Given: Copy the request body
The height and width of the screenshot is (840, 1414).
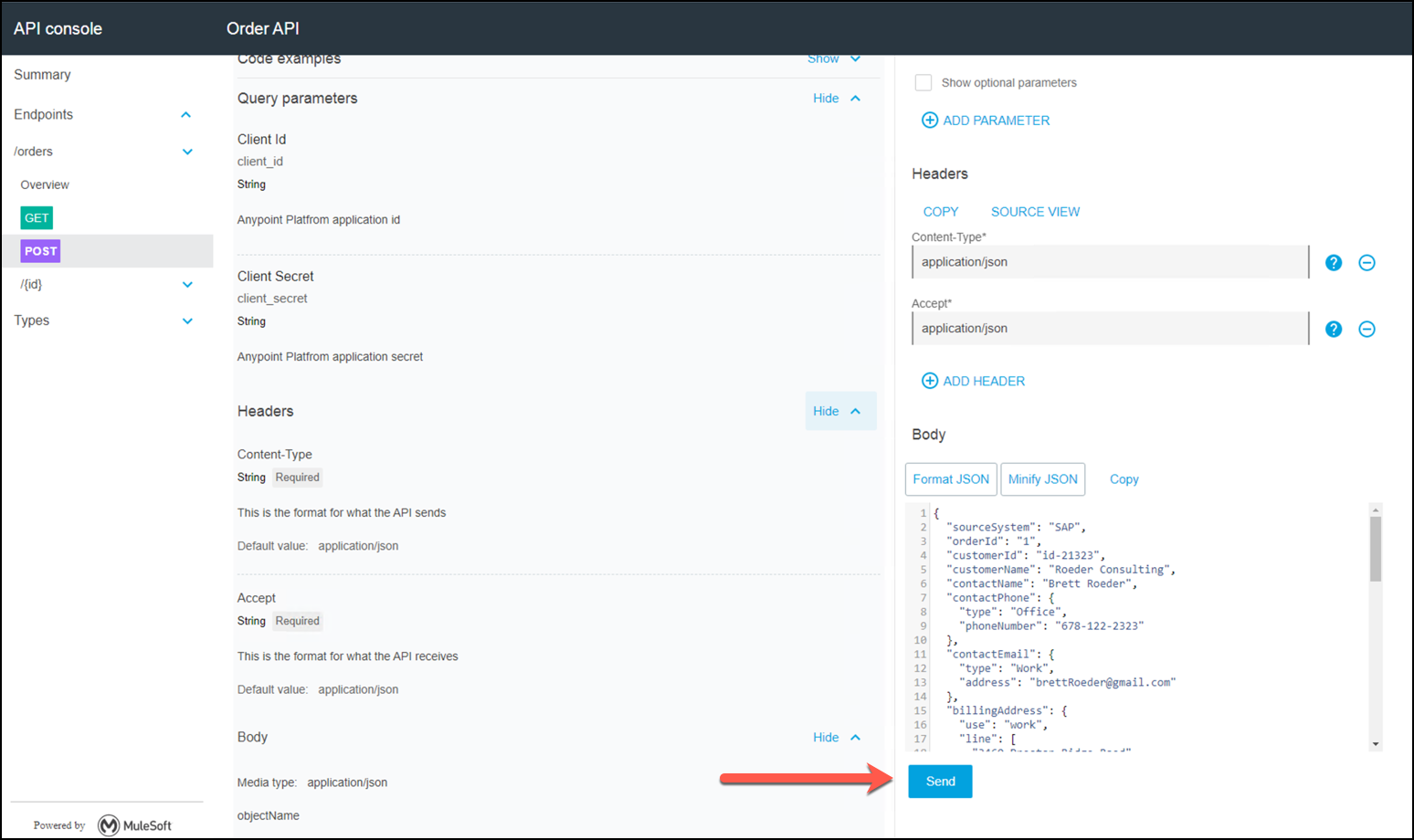Looking at the screenshot, I should (1124, 479).
